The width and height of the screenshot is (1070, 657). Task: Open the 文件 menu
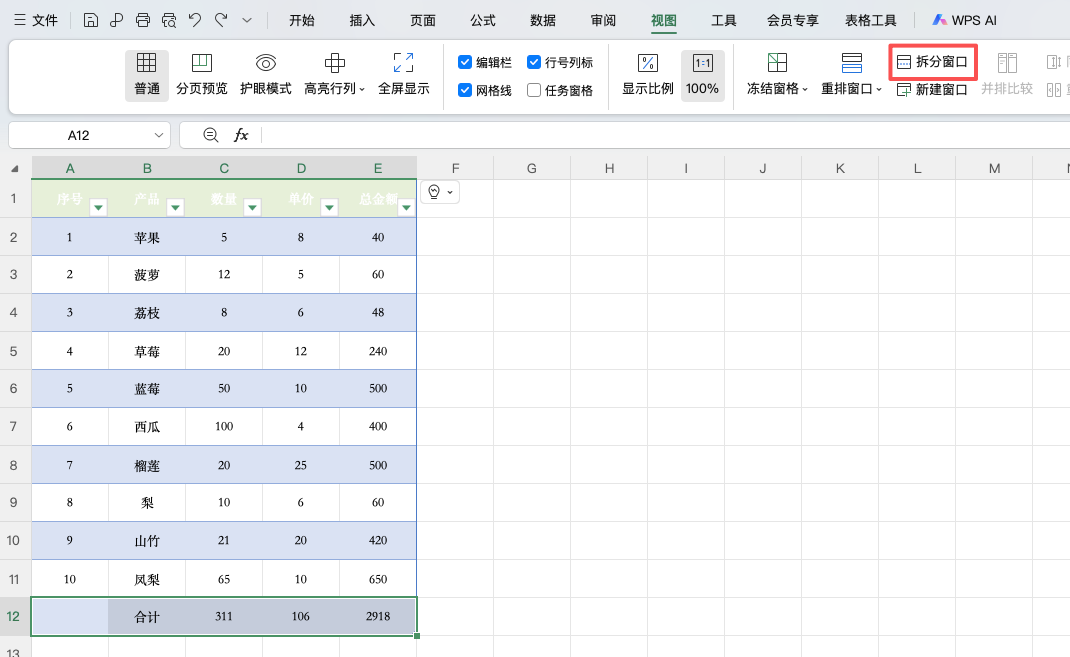click(37, 20)
